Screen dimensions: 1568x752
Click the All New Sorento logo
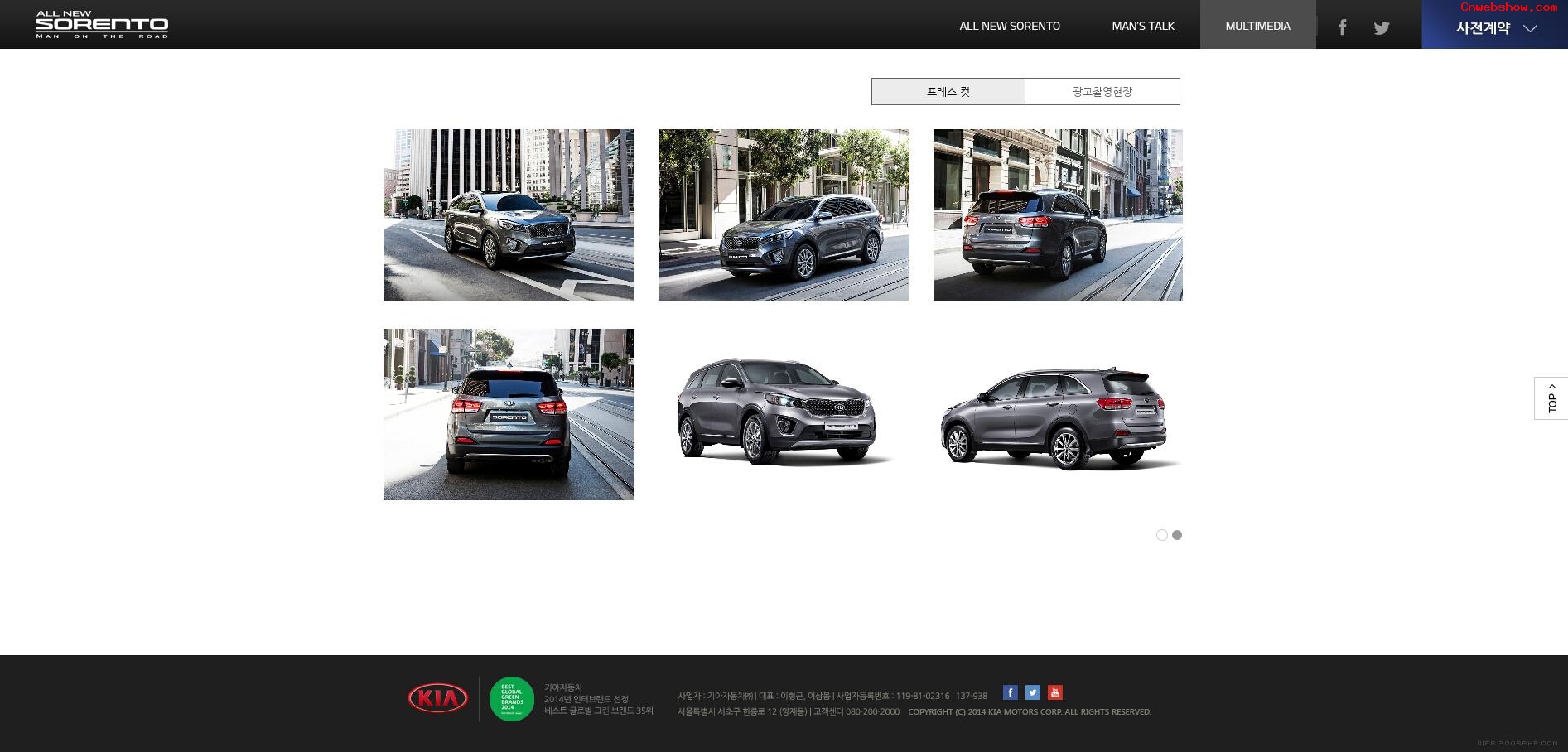[x=102, y=25]
